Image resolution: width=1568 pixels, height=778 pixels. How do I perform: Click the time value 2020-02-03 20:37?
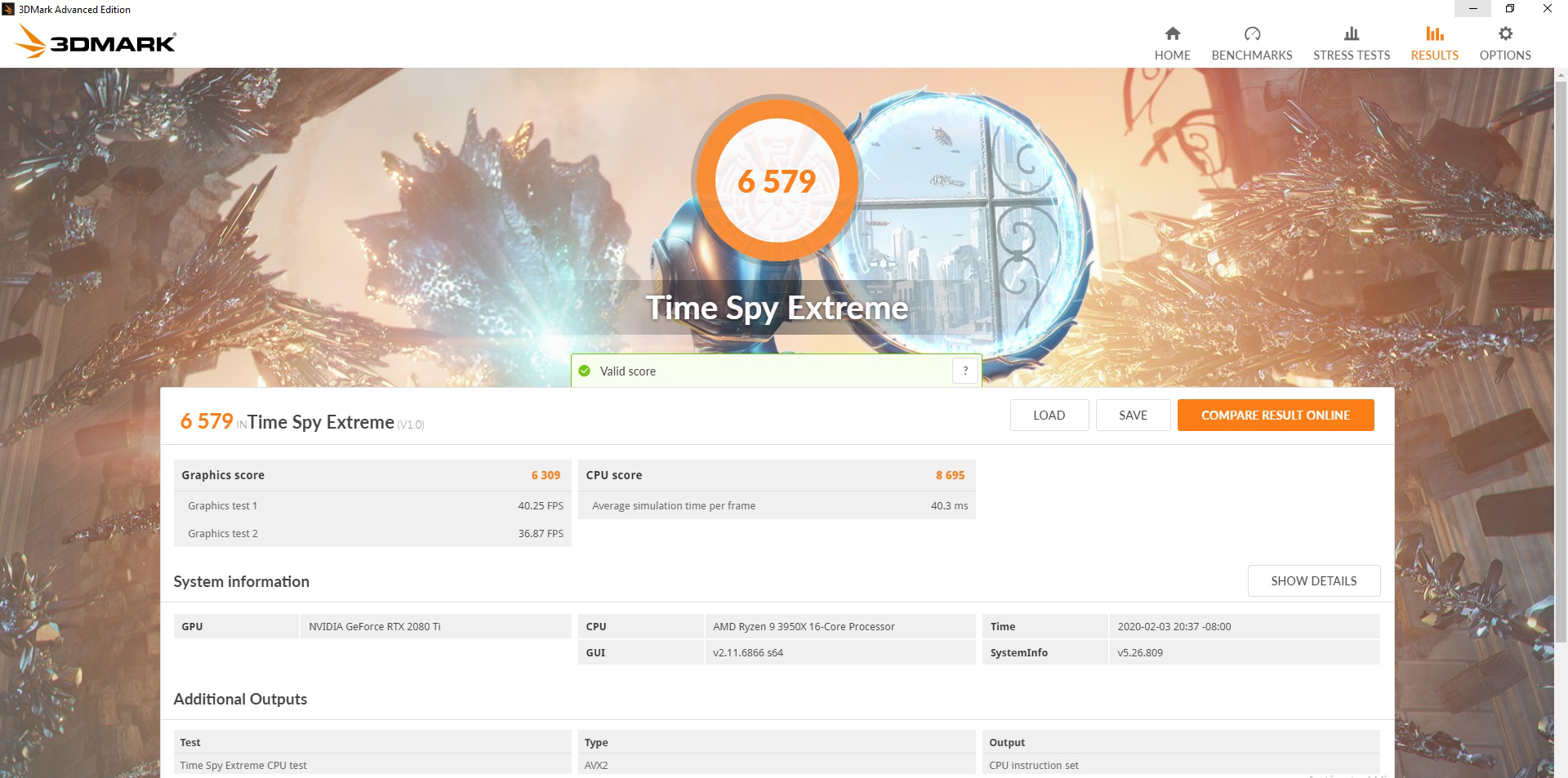1245,626
